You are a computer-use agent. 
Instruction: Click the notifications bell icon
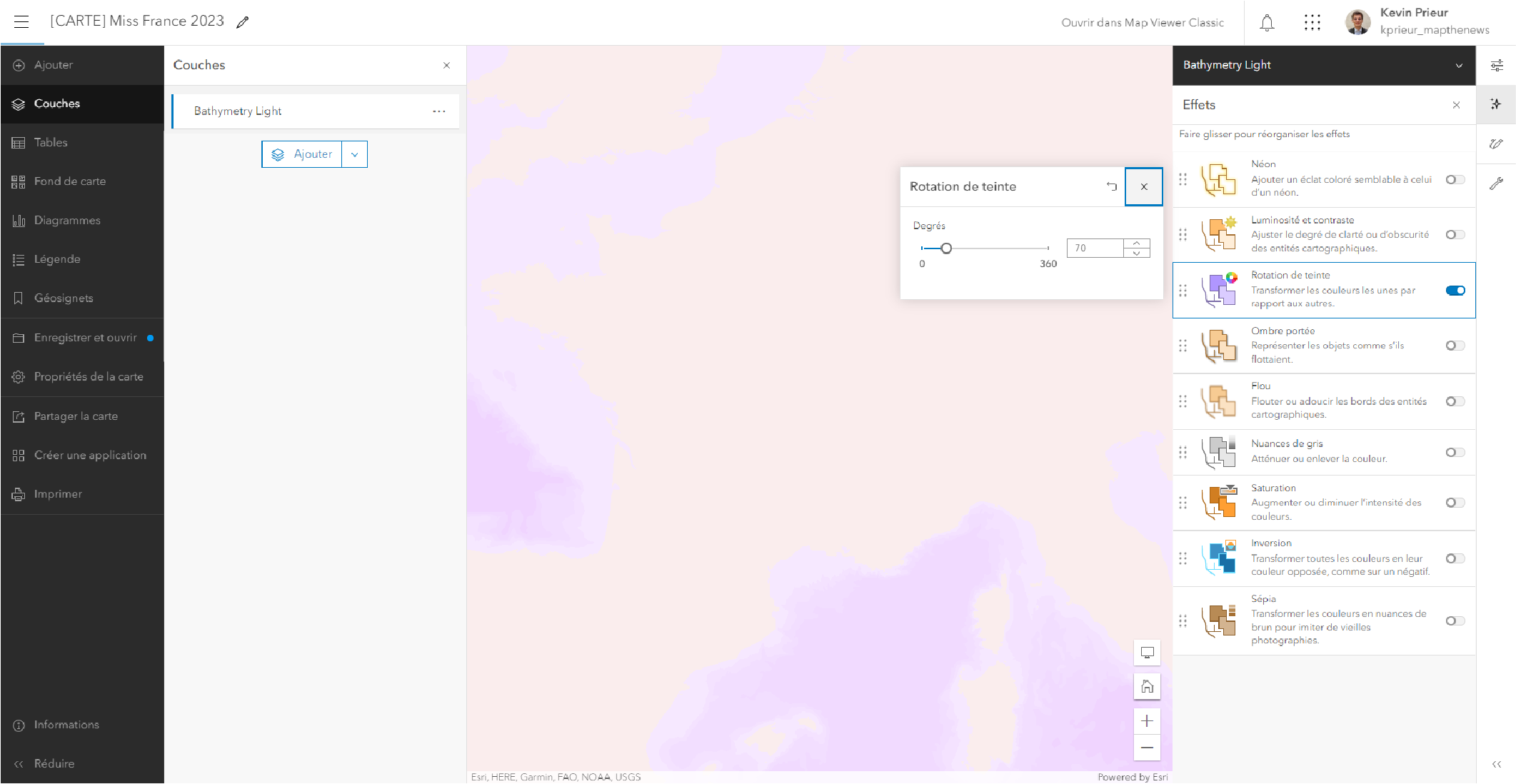point(1267,22)
